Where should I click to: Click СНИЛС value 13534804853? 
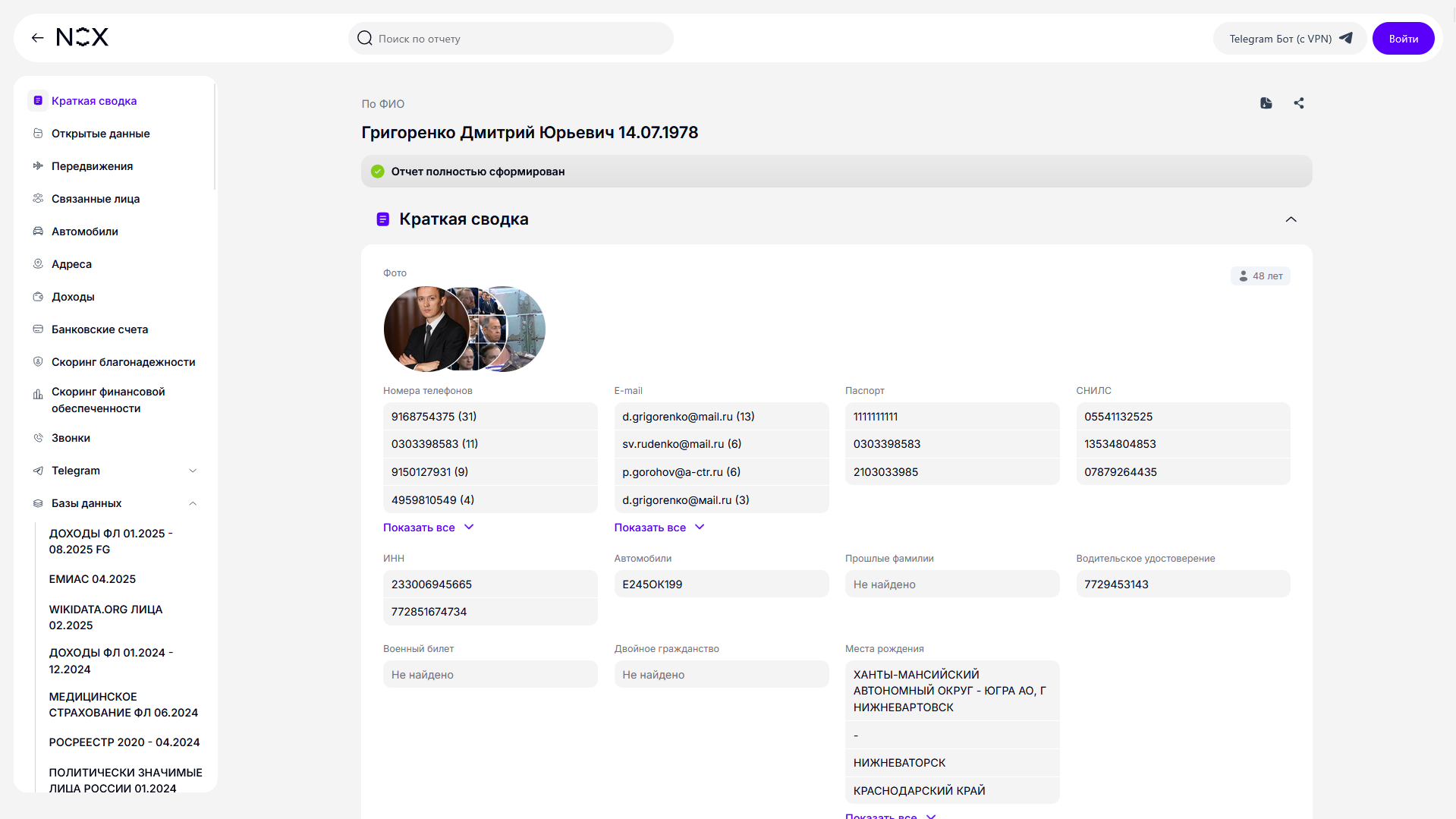(1183, 444)
